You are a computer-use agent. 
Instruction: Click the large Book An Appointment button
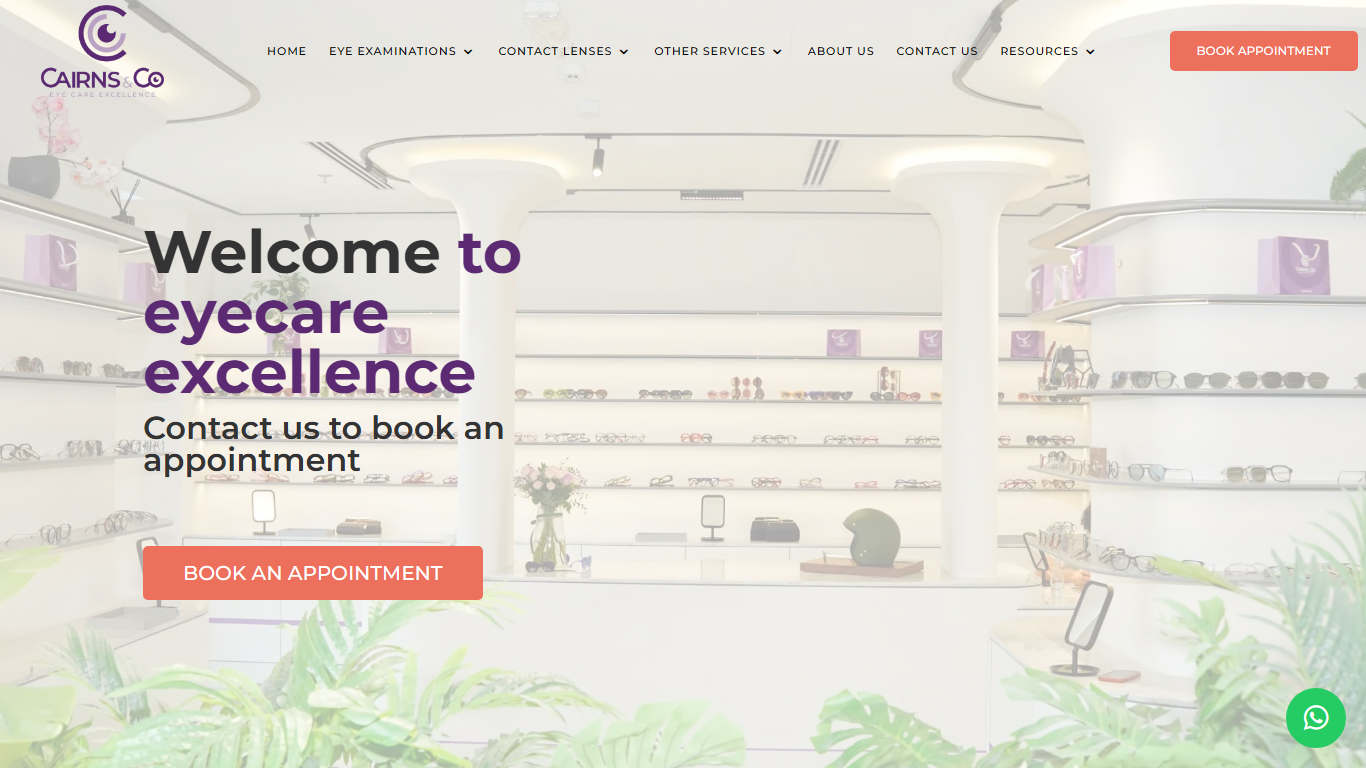[313, 573]
